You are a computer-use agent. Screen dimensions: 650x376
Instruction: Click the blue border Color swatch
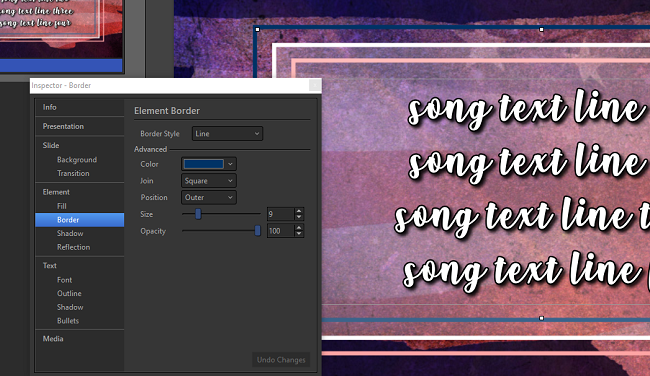pyautogui.click(x=204, y=164)
